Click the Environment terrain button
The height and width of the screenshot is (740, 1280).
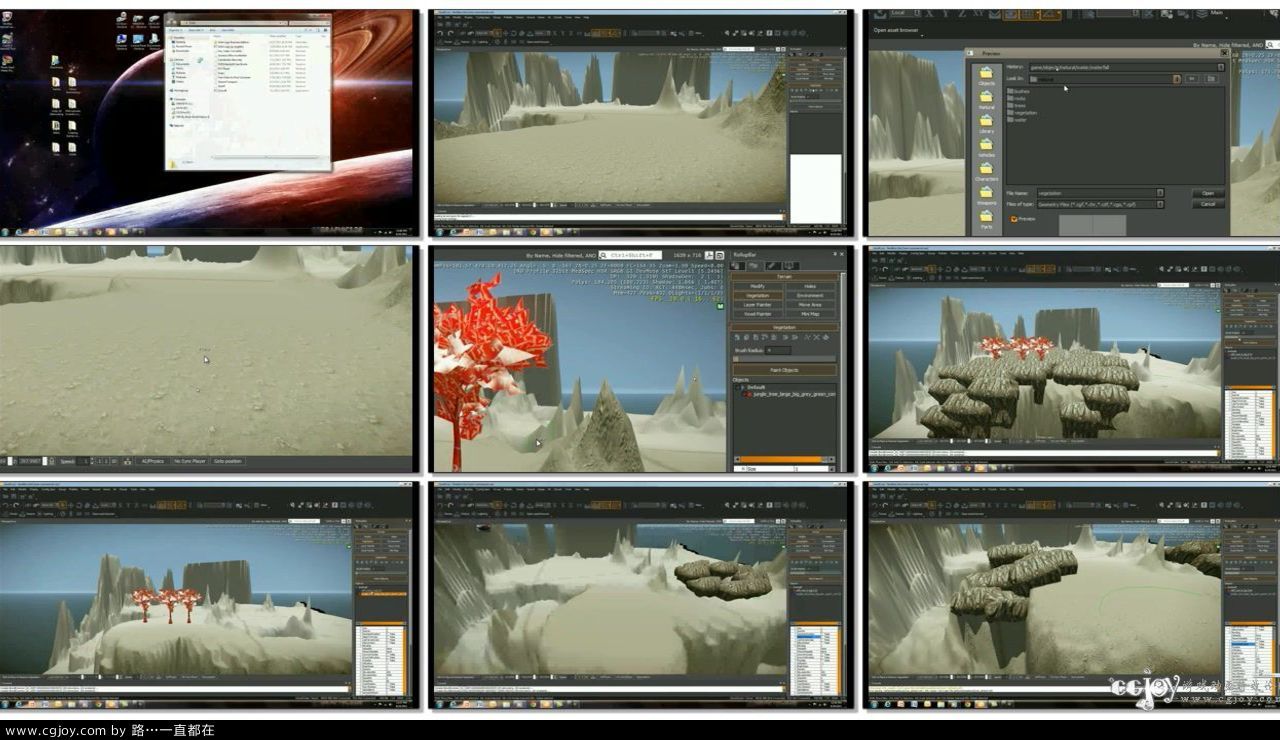810,296
